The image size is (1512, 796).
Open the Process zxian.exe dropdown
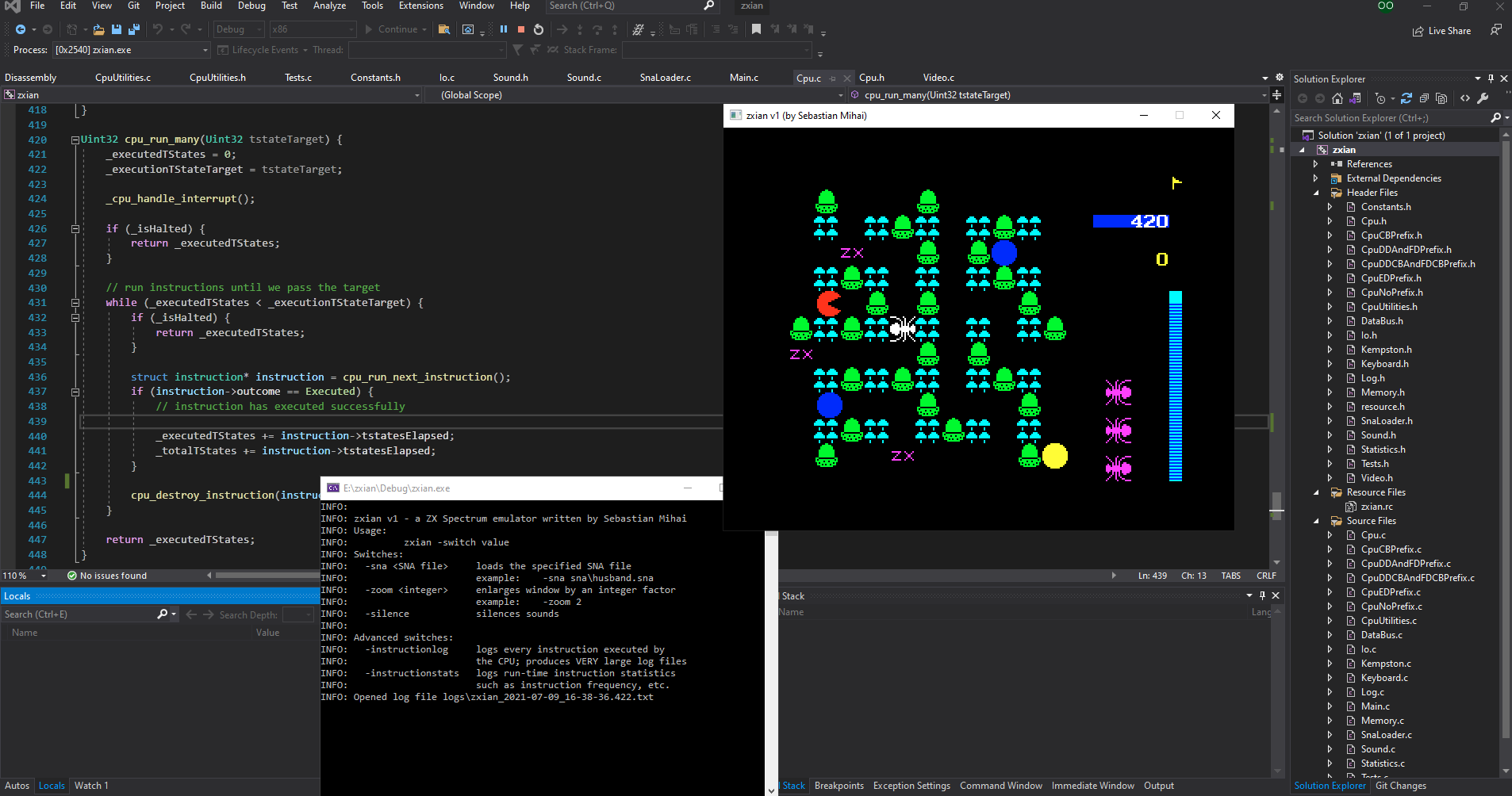coord(131,50)
